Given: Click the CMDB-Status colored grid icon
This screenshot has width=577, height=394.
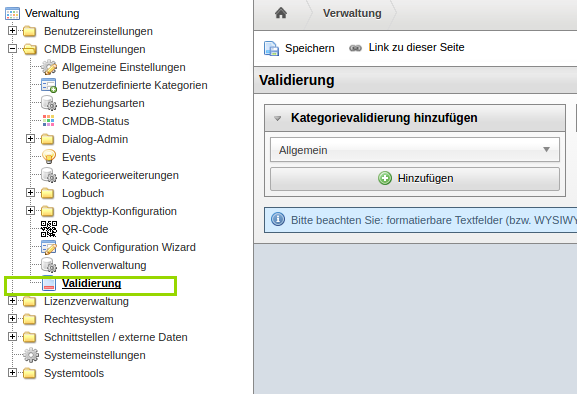Looking at the screenshot, I should tap(49, 121).
